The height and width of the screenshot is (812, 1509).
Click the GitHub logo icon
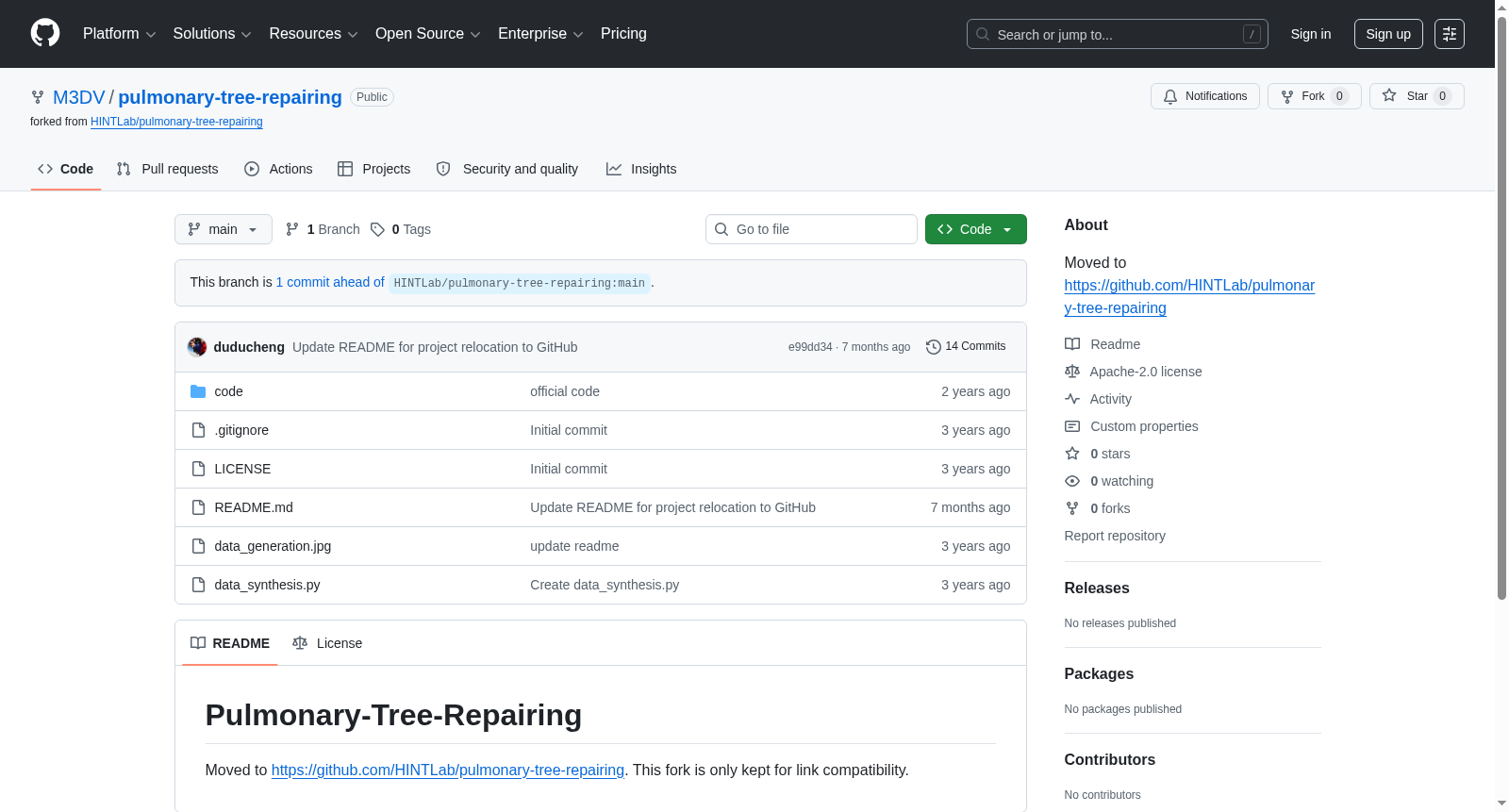pos(45,33)
